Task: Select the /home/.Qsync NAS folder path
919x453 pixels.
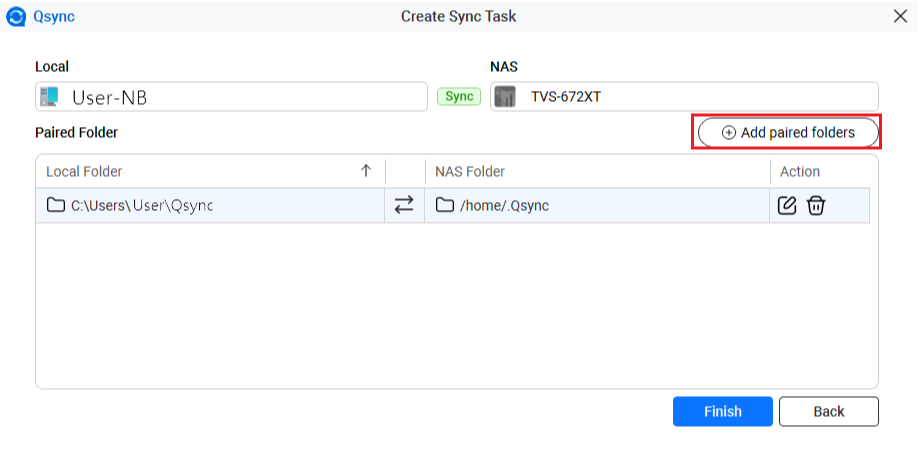Action: click(x=505, y=205)
